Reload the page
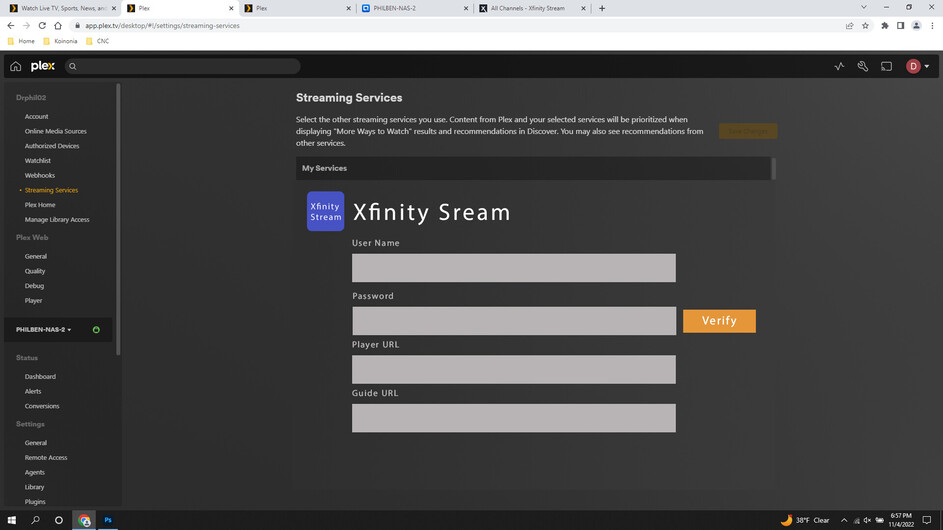 (42, 25)
